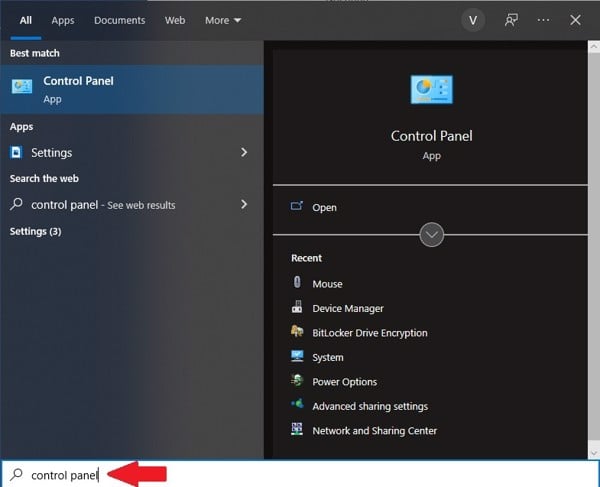The height and width of the screenshot is (487, 600).
Task: Expand the web results arrow
Action: click(x=244, y=204)
